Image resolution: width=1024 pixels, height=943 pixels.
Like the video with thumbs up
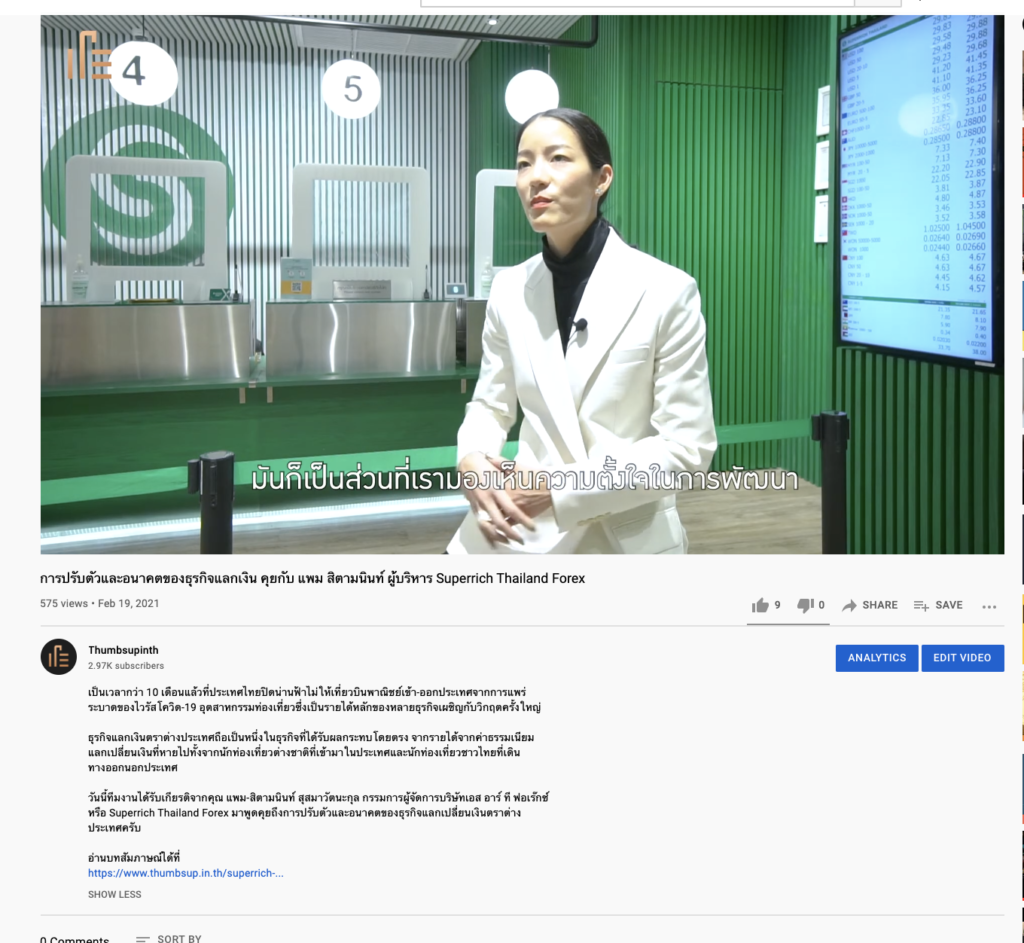point(761,605)
